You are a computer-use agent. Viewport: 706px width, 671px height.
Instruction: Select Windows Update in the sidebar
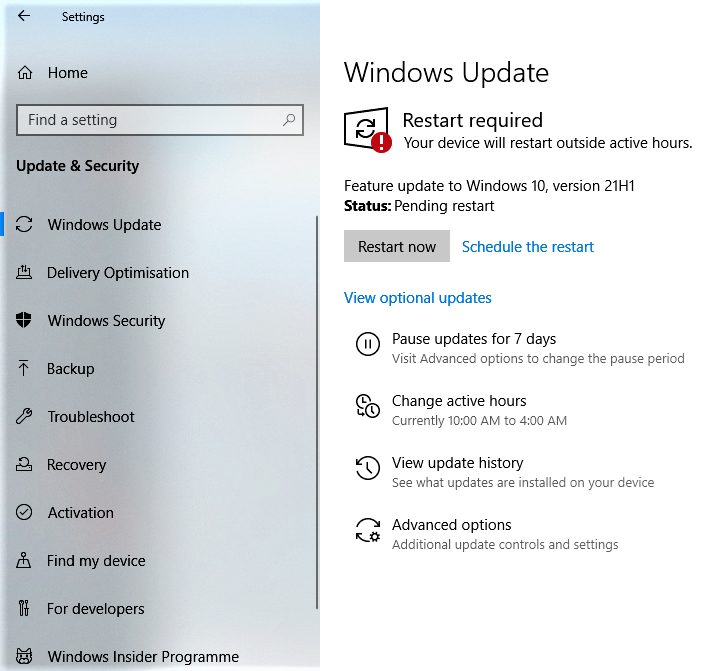104,224
